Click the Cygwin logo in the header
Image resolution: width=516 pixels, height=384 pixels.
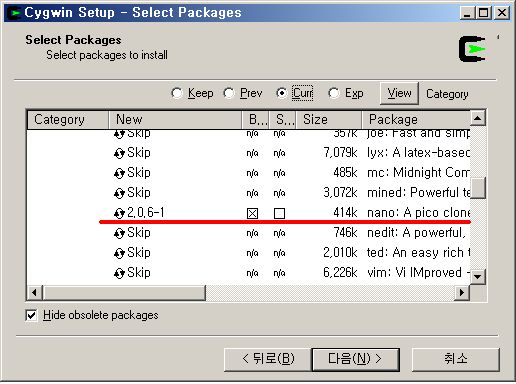point(472,49)
